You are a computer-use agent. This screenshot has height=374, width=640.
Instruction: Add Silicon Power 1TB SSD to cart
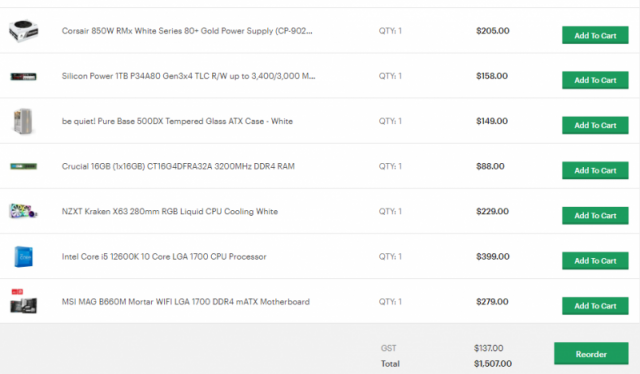click(595, 80)
